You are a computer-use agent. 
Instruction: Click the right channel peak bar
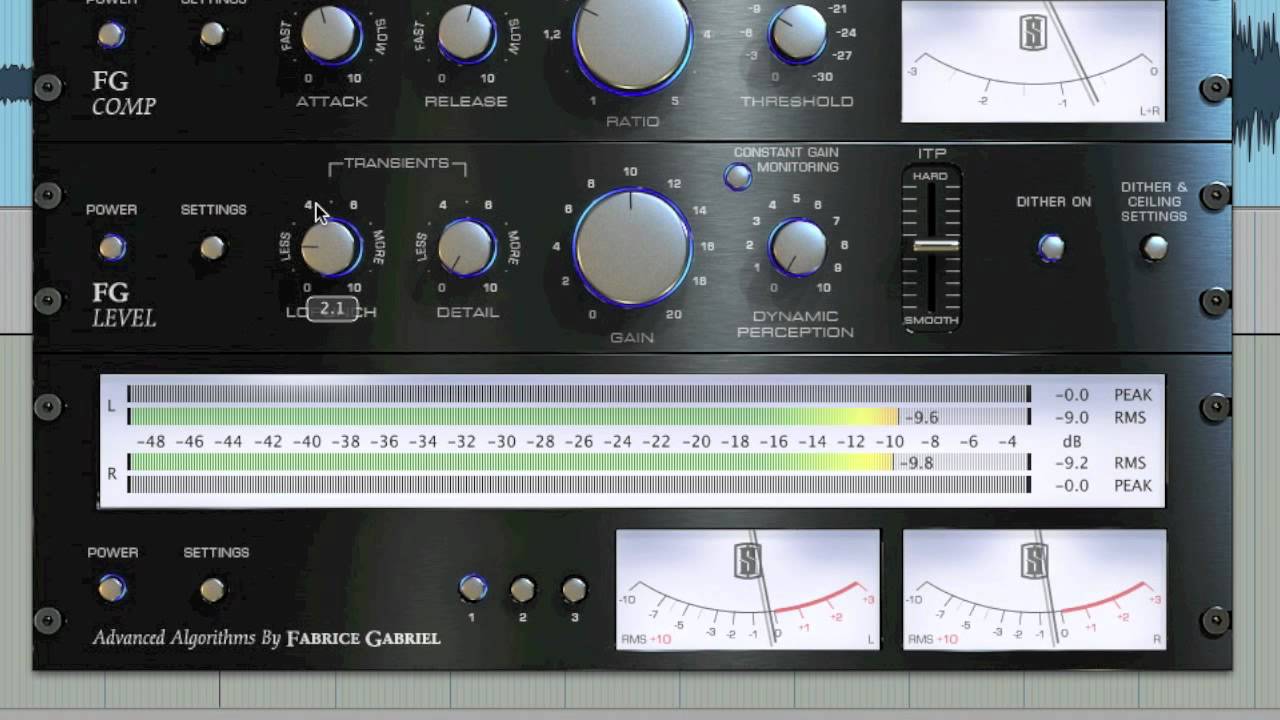[x=579, y=485]
